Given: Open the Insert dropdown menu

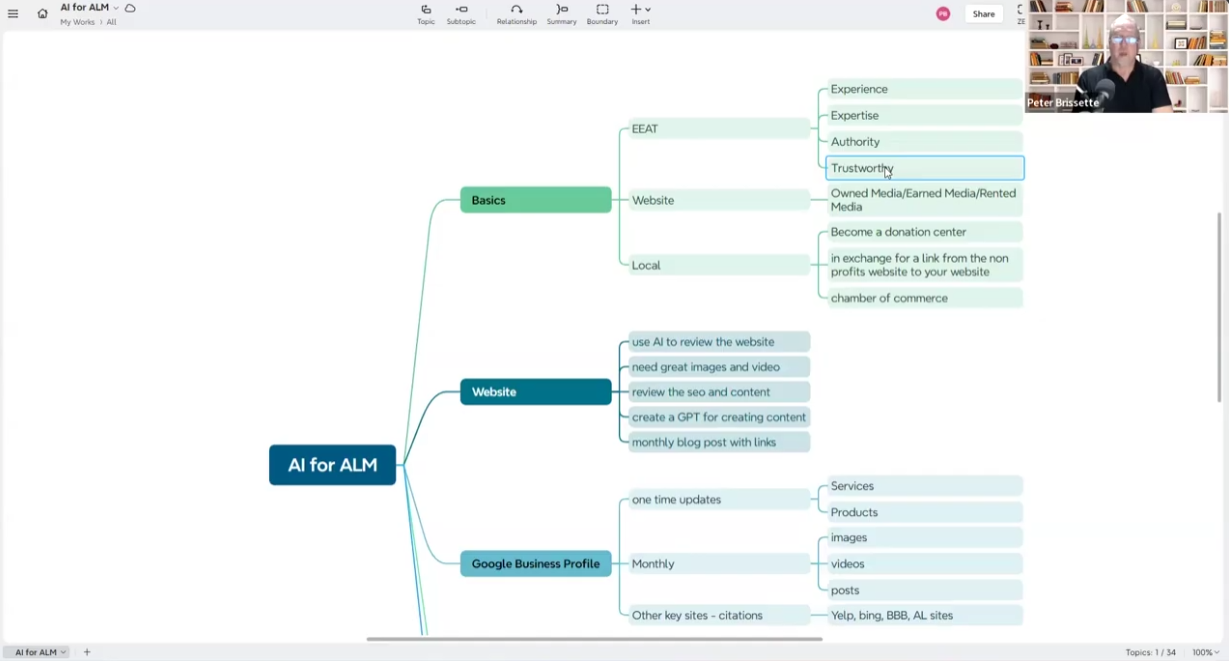Looking at the screenshot, I should pos(640,14).
